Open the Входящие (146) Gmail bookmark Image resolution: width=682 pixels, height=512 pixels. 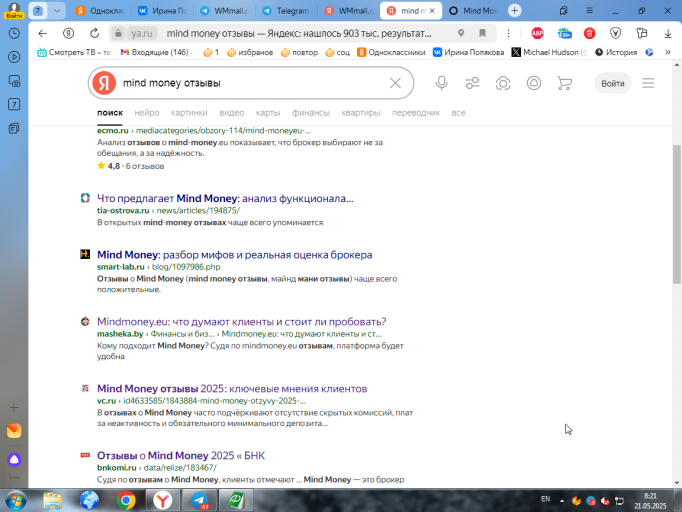tap(155, 52)
